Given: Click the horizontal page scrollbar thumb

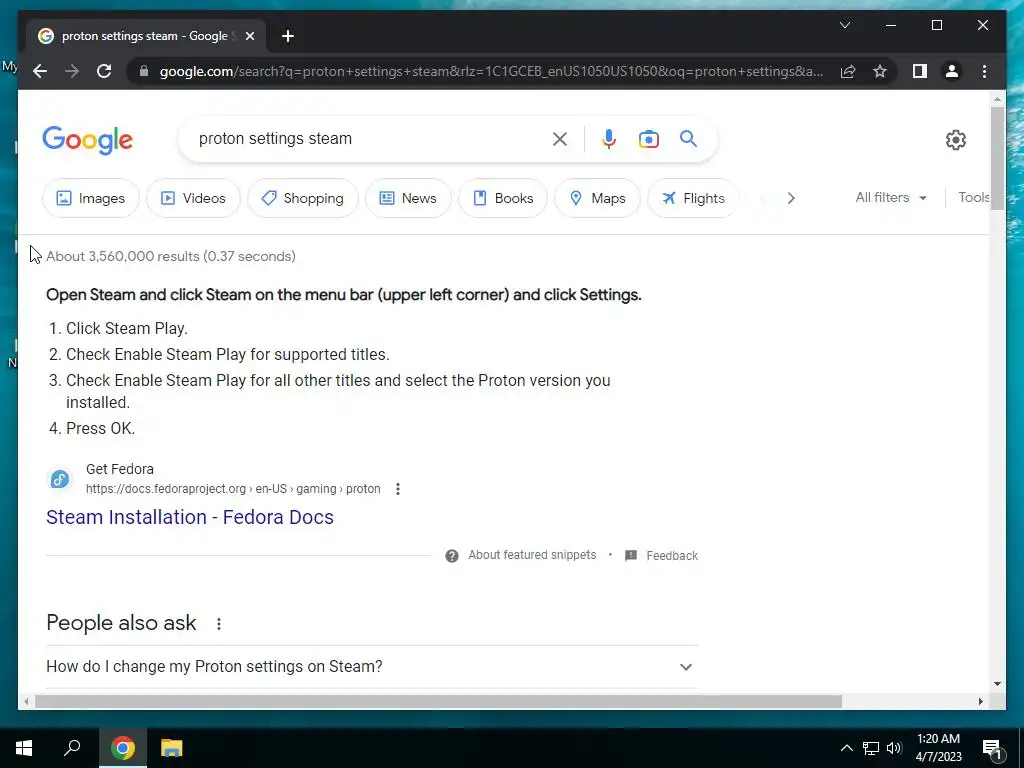Looking at the screenshot, I should pyautogui.click(x=438, y=701).
